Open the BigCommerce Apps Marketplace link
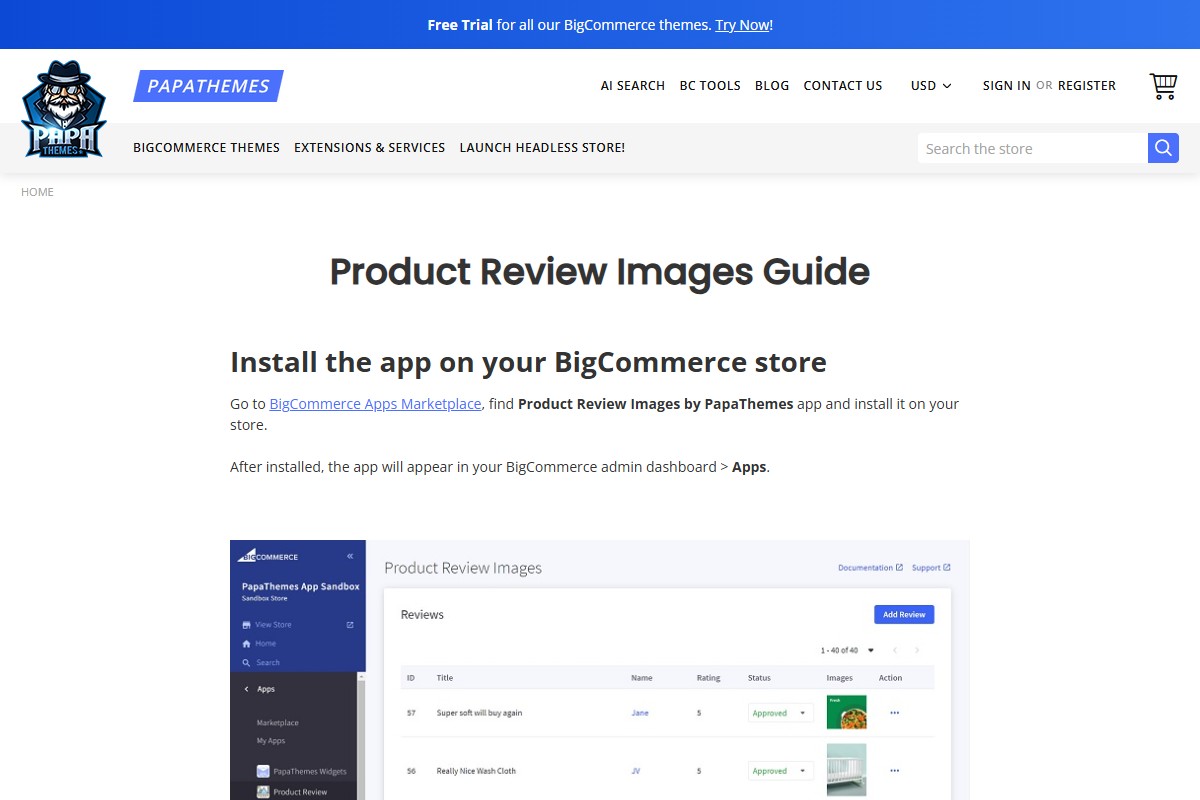 (375, 403)
